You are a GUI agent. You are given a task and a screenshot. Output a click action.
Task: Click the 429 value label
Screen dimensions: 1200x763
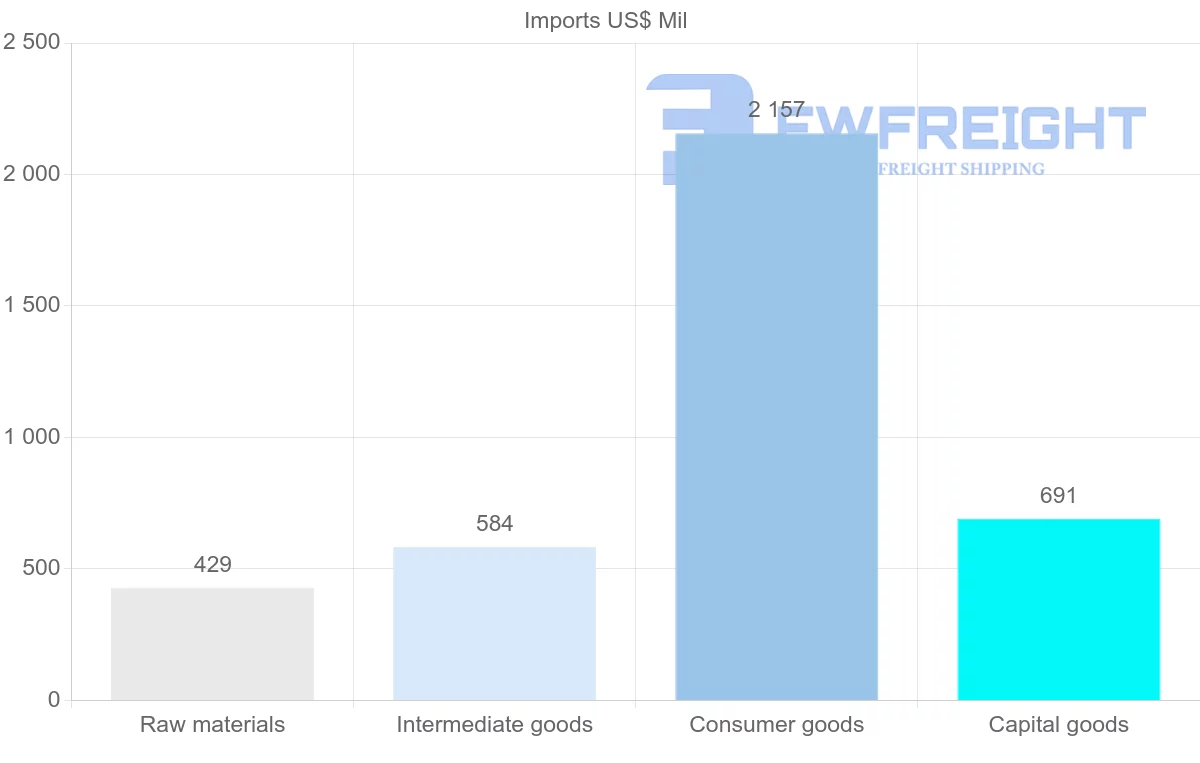coord(212,565)
